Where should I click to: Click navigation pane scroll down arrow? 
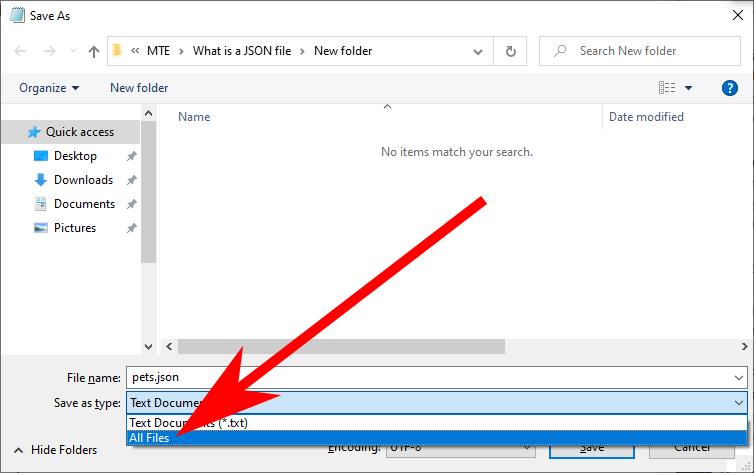pyautogui.click(x=149, y=347)
